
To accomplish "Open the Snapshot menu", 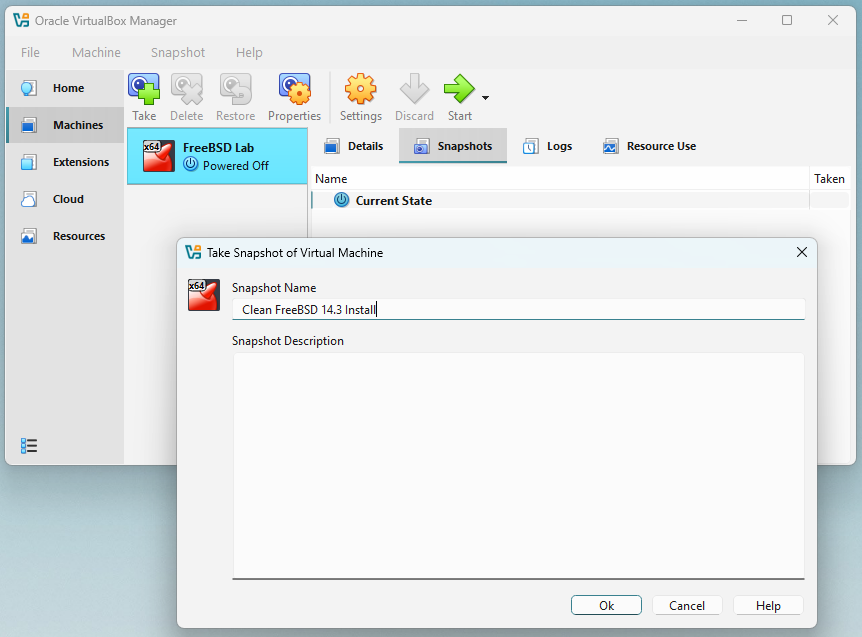I will coord(178,53).
